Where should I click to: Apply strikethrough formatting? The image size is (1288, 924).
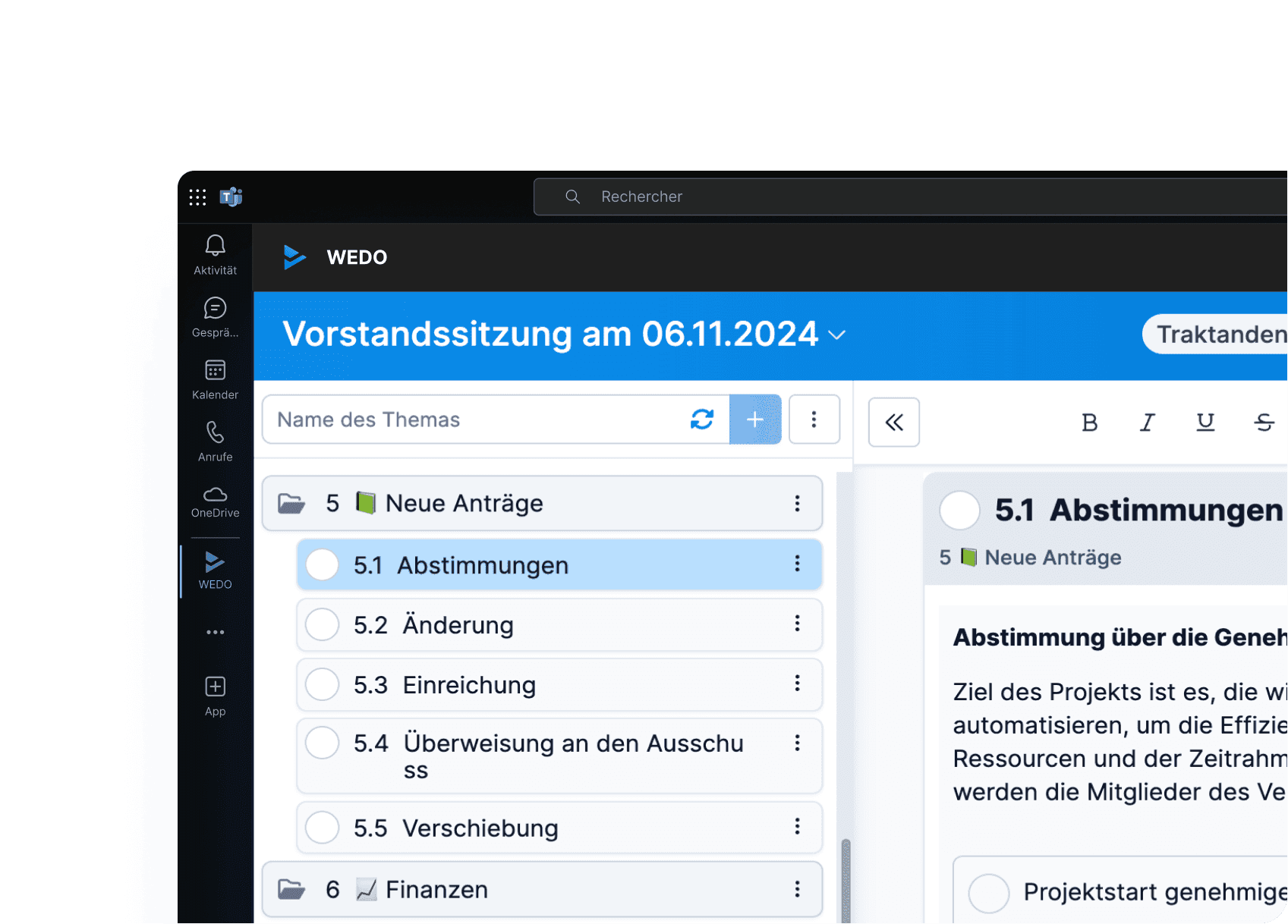[x=1263, y=423]
